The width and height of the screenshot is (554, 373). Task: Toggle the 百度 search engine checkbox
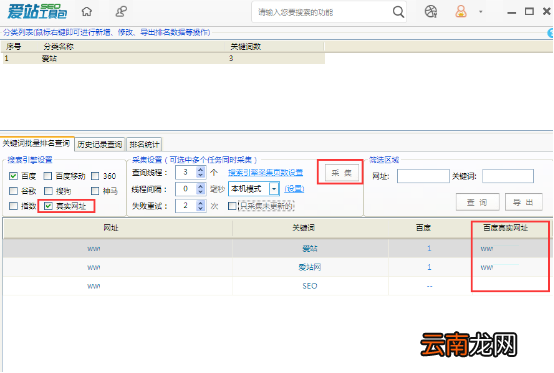tap(13, 176)
